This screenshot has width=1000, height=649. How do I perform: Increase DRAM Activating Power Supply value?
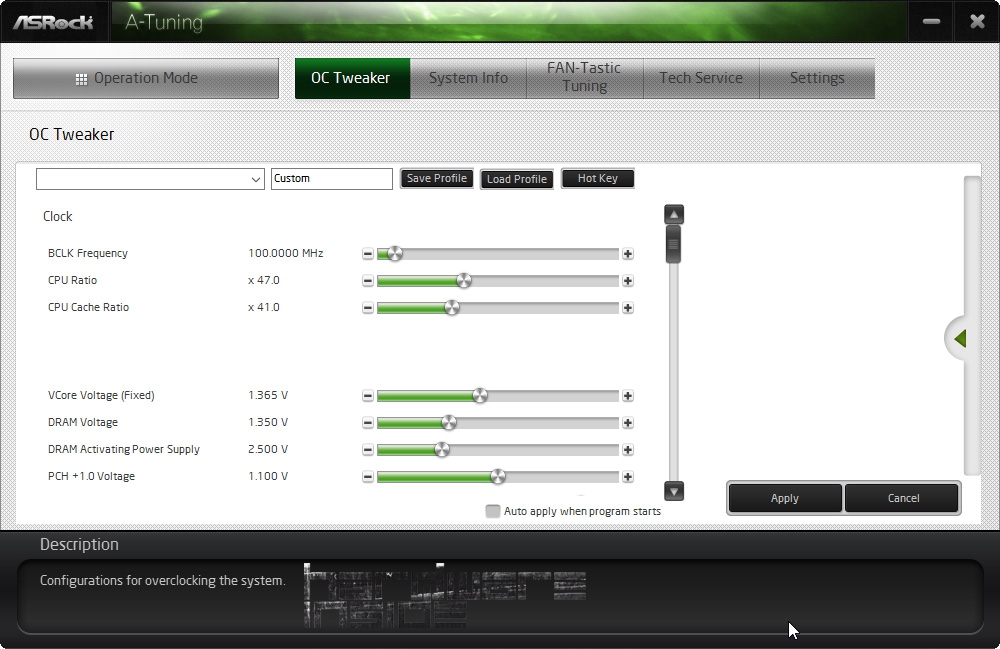(x=628, y=450)
